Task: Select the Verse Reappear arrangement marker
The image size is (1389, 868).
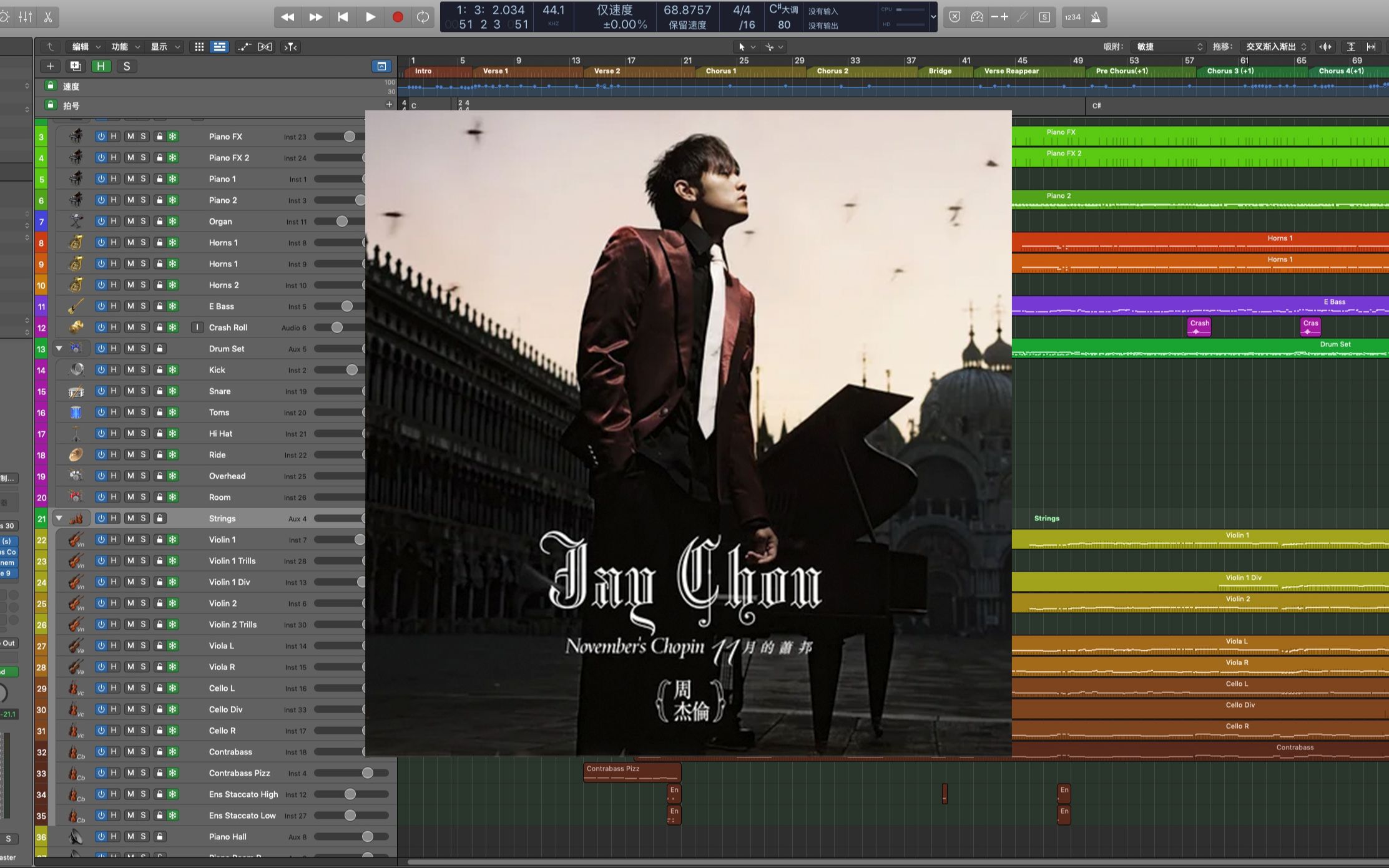Action: click(1029, 71)
